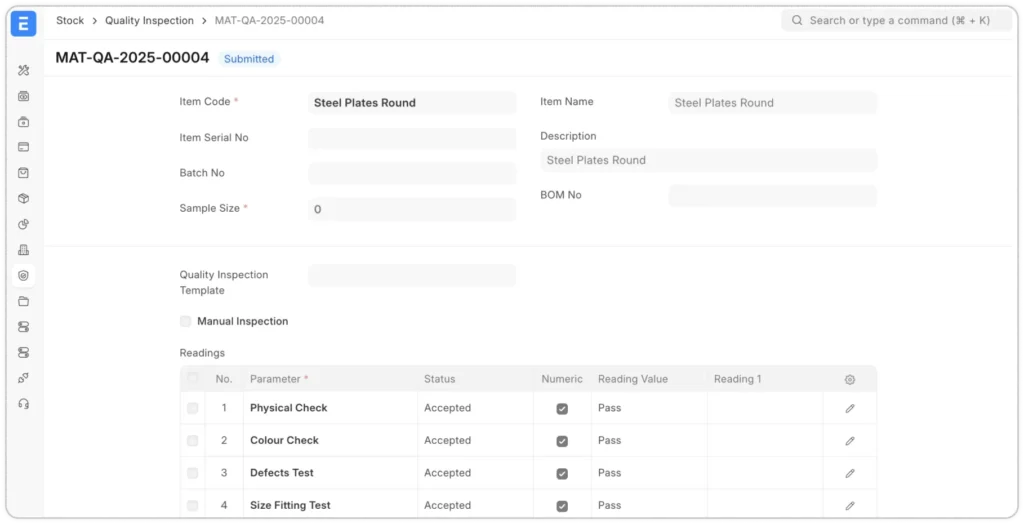Viewport: 1024px width, 524px height.
Task: Toggle the Manual Inspection checkbox
Action: [x=186, y=321]
